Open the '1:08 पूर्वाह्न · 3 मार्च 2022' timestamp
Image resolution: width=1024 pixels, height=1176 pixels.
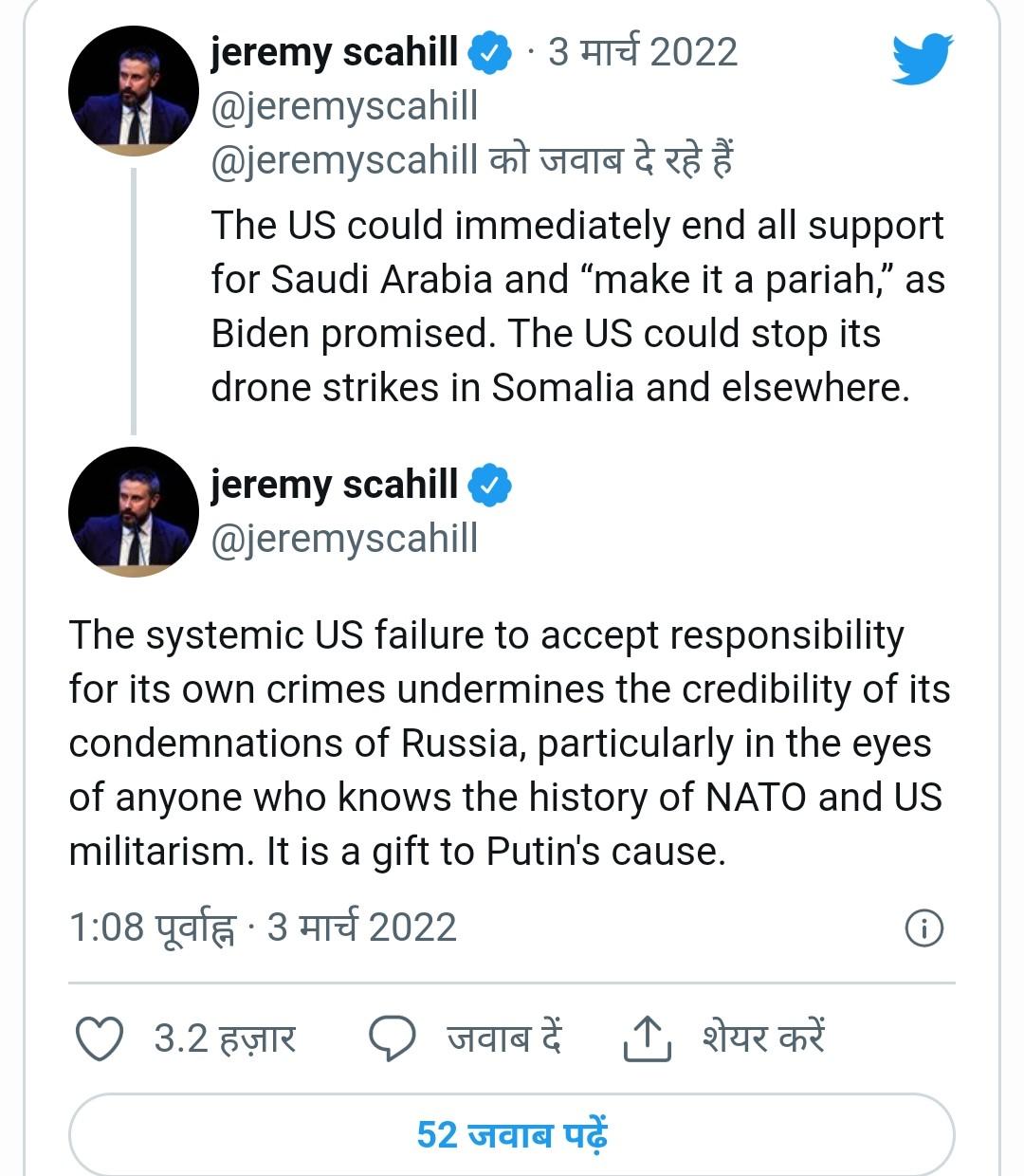click(x=263, y=928)
